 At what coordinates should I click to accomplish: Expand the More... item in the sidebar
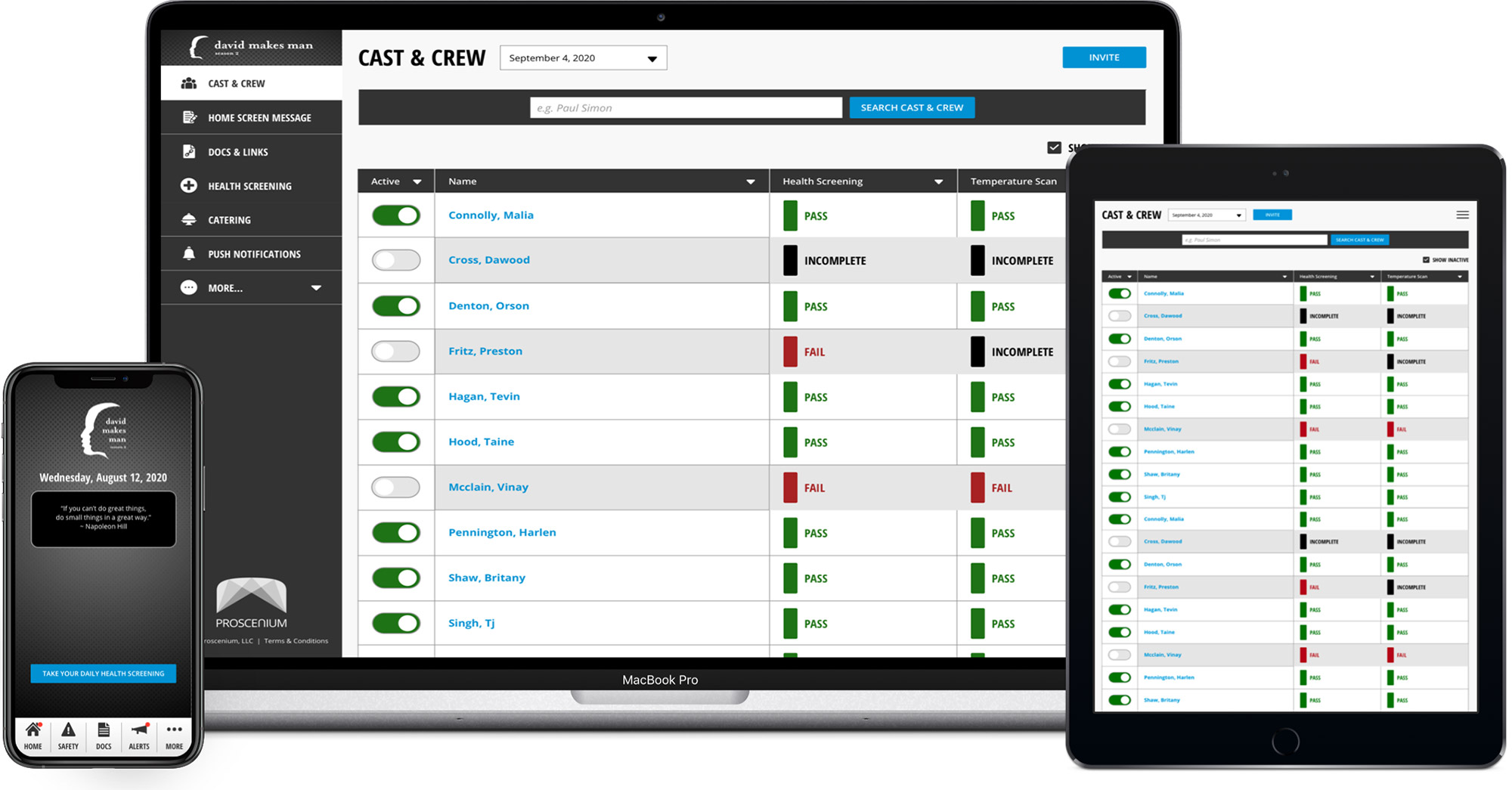coord(317,287)
